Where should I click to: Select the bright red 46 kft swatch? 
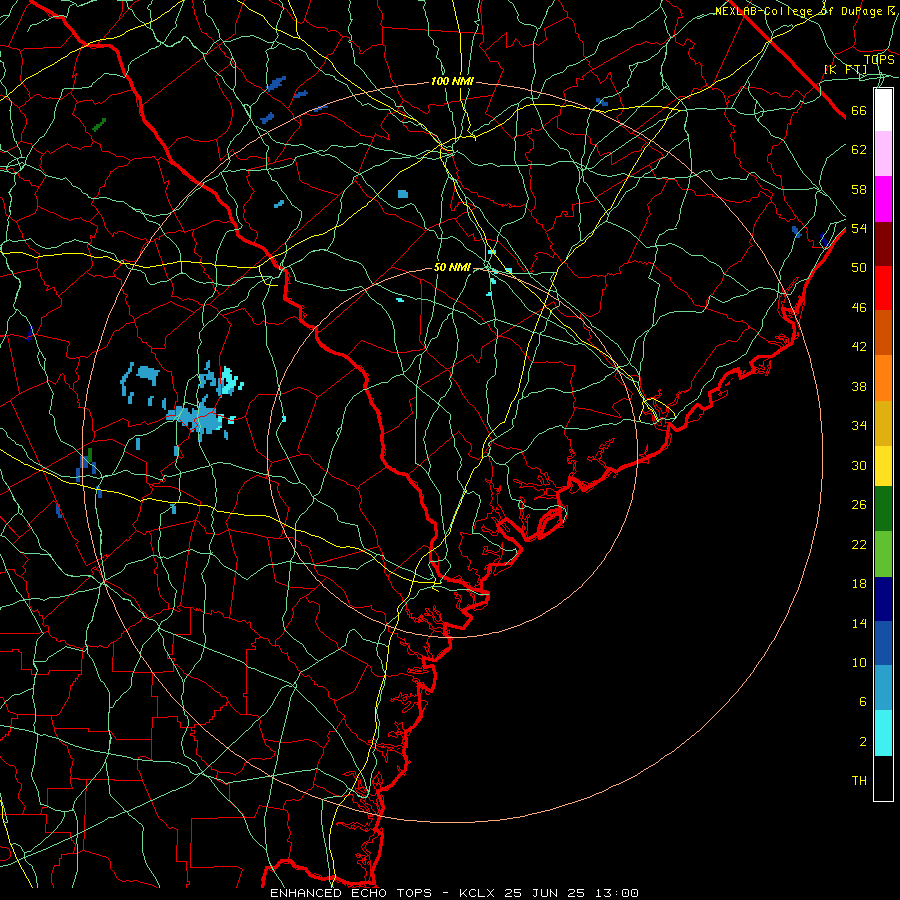coord(883,288)
